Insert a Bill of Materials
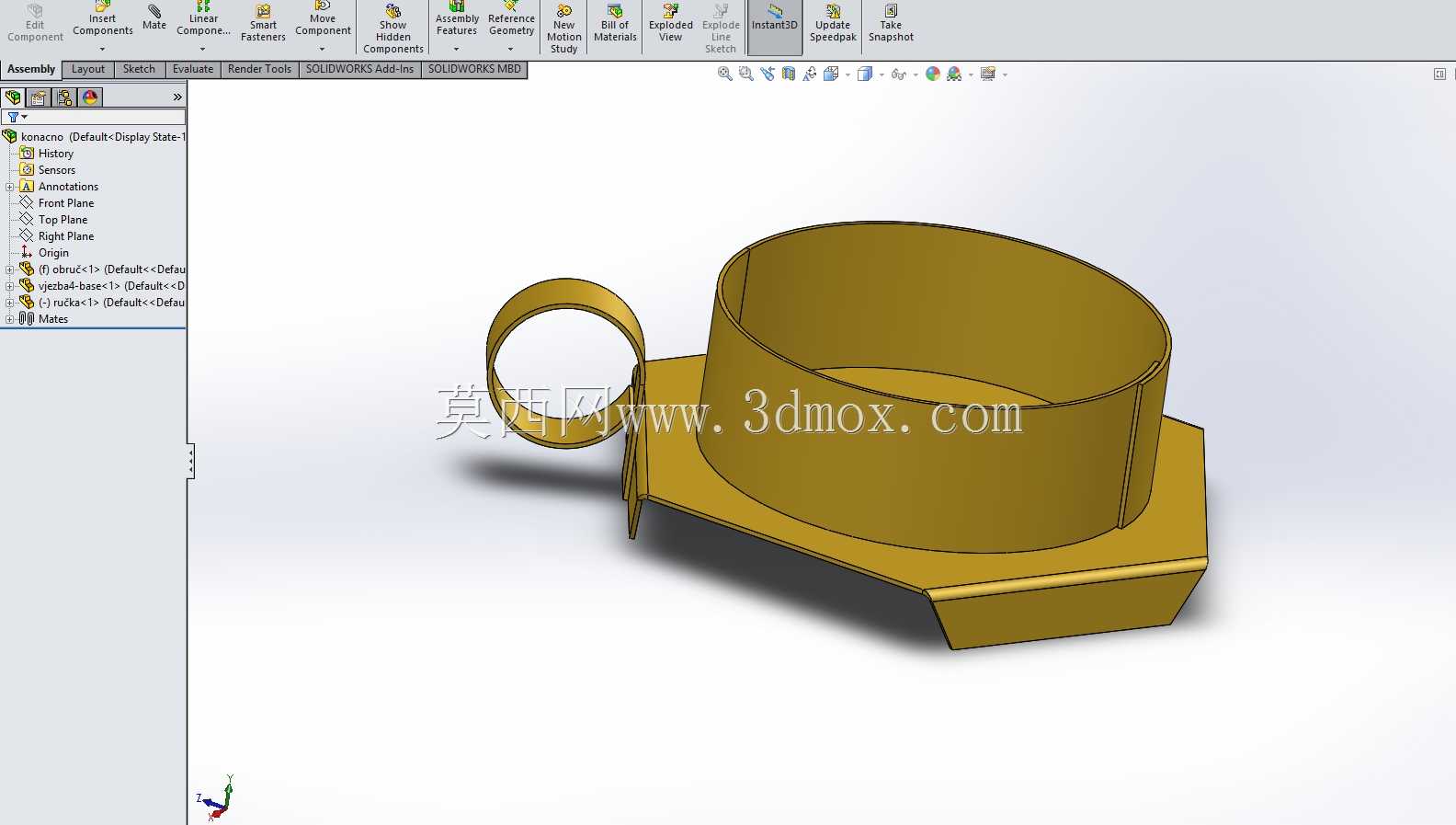The height and width of the screenshot is (825, 1456). (615, 23)
